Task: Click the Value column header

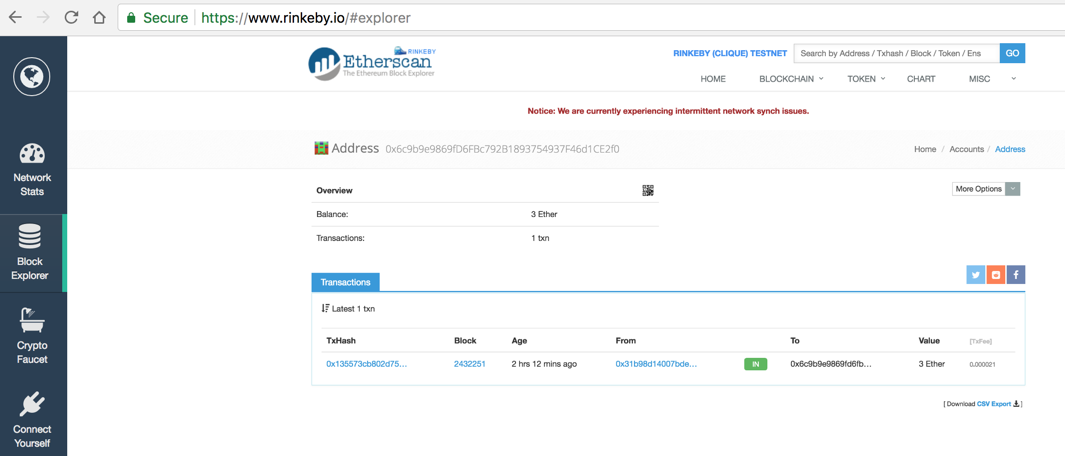Action: click(x=929, y=340)
